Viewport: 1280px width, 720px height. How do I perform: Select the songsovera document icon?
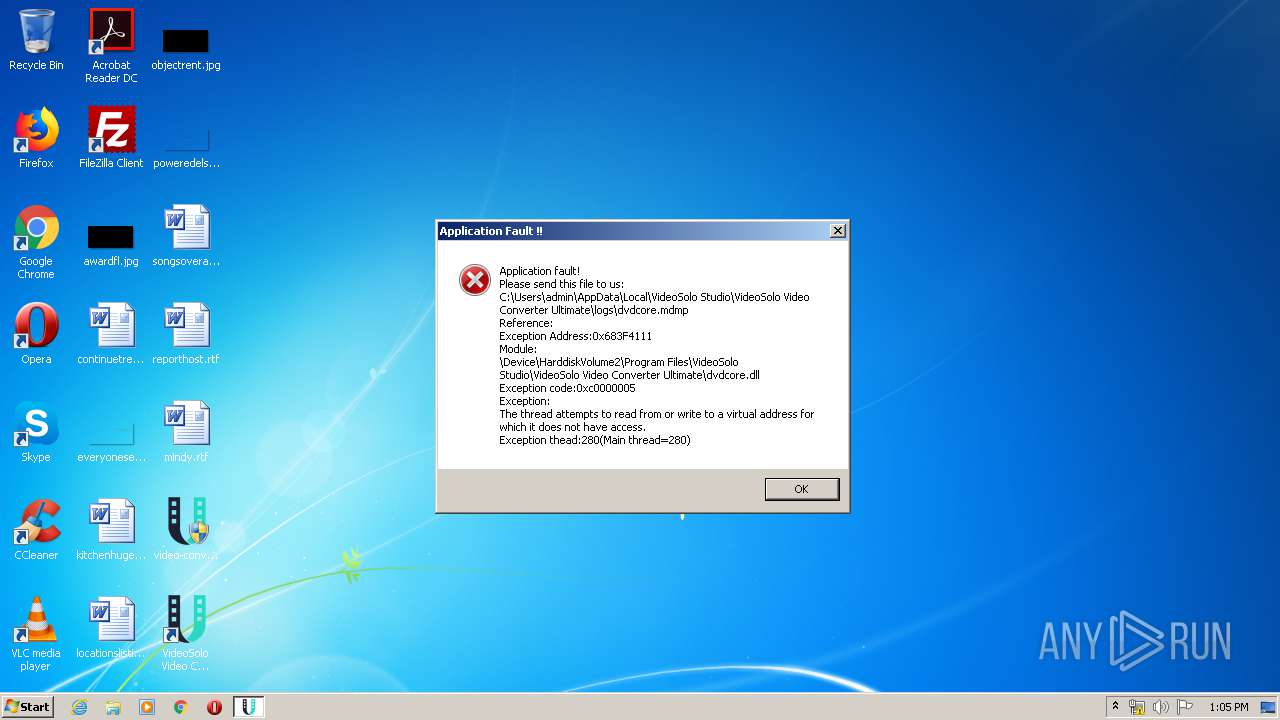186,236
